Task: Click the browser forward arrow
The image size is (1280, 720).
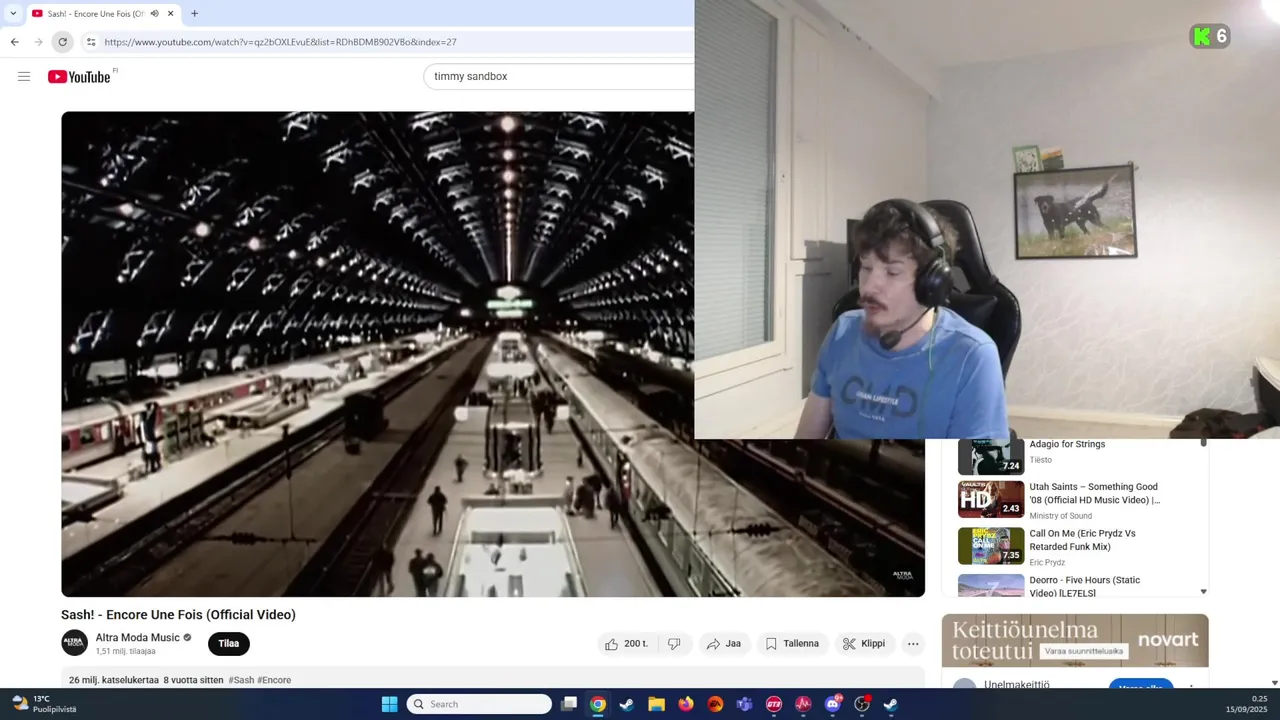Action: 38,42
